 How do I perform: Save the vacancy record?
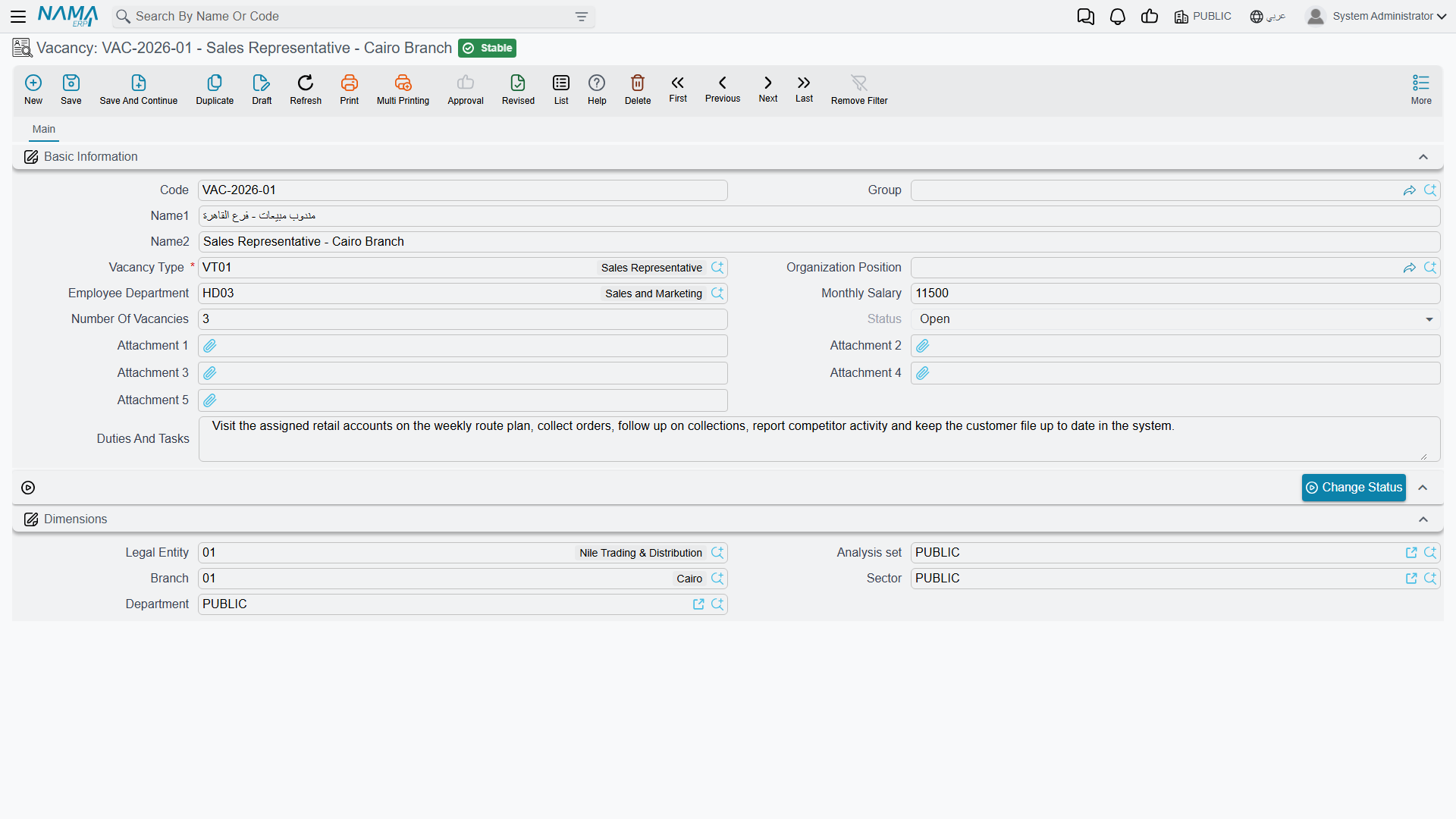pyautogui.click(x=71, y=89)
